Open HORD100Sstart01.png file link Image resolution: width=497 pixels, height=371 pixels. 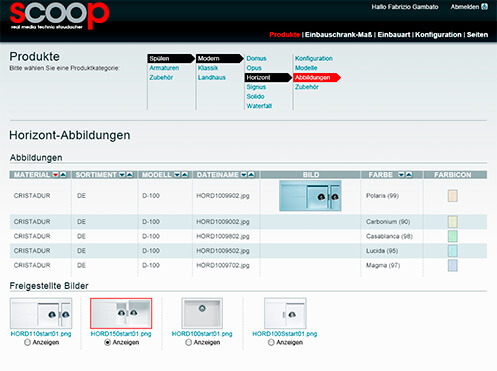[x=285, y=334]
